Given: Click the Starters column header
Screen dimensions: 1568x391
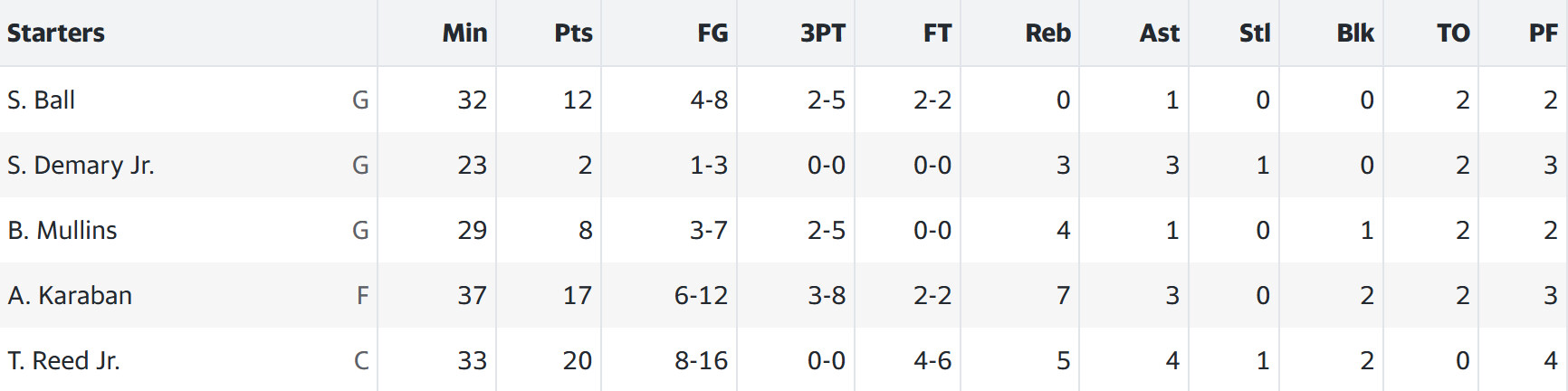Looking at the screenshot, I should coord(56,33).
